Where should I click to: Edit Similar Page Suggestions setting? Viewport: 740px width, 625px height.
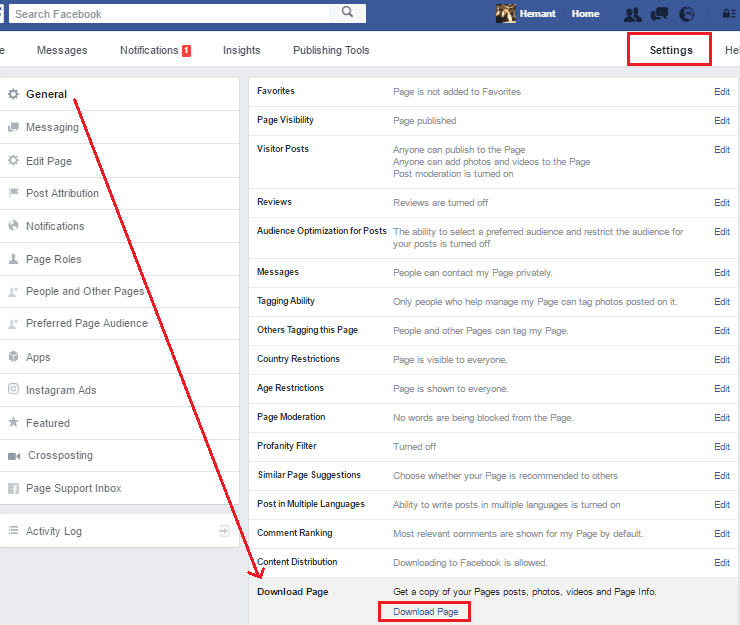[x=722, y=475]
